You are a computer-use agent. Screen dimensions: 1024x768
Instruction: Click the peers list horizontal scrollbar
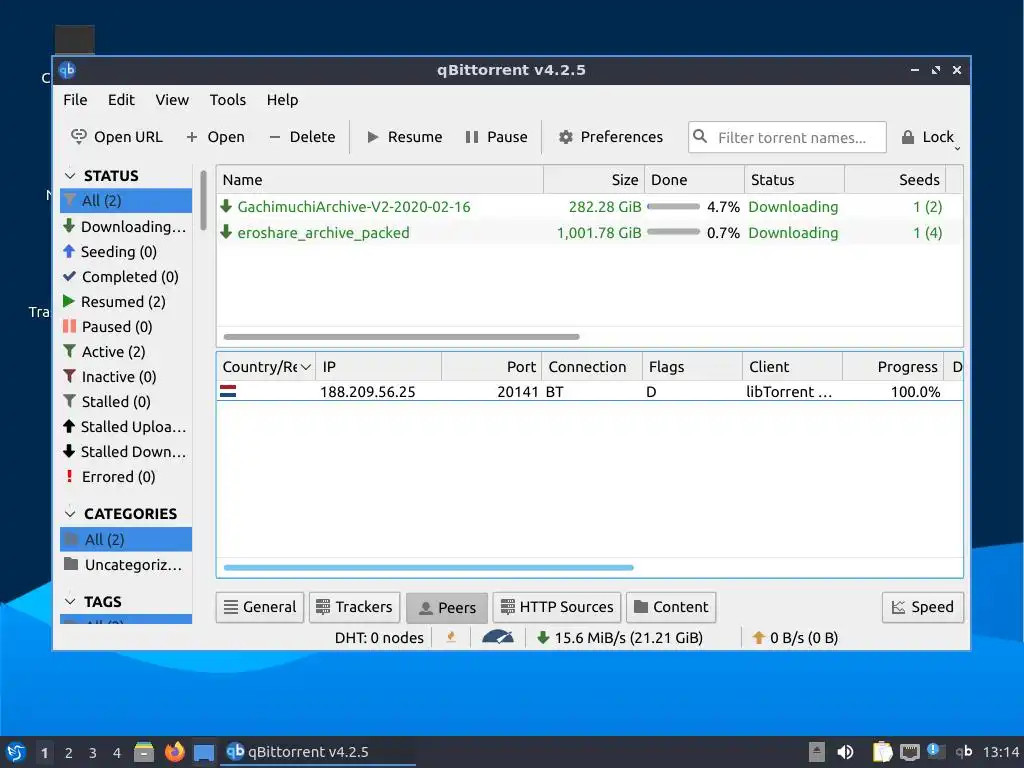click(428, 568)
